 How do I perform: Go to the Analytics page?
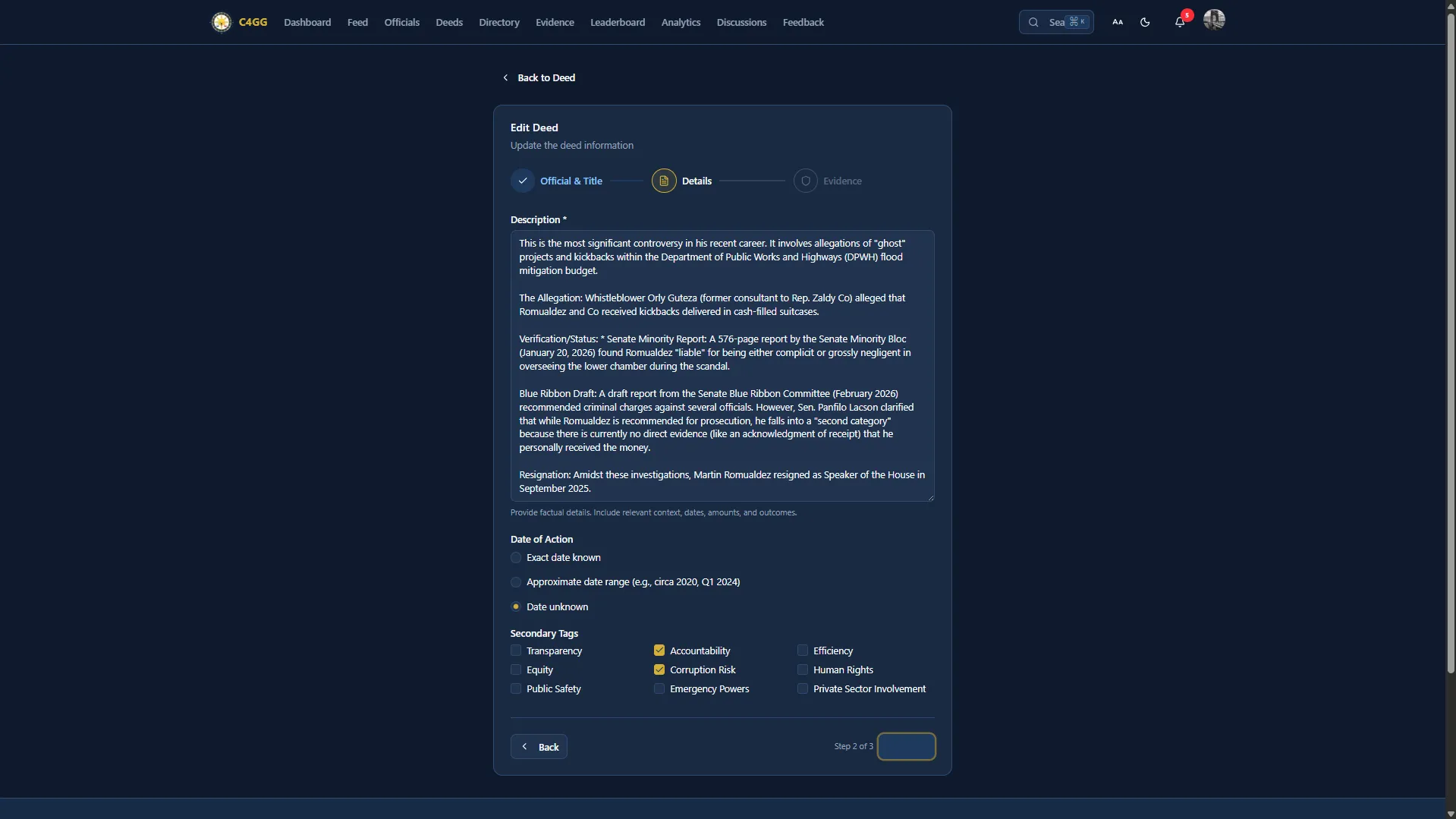680,22
